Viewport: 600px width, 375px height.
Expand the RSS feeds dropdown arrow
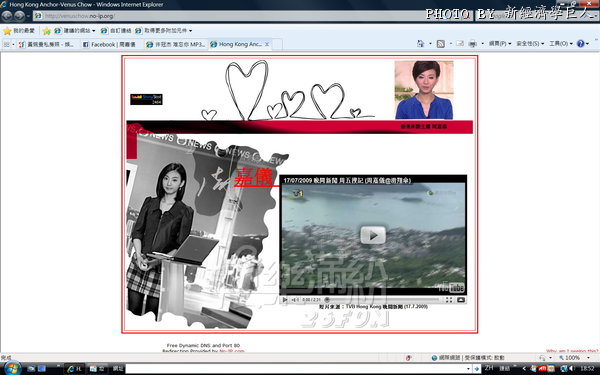[x=450, y=44]
